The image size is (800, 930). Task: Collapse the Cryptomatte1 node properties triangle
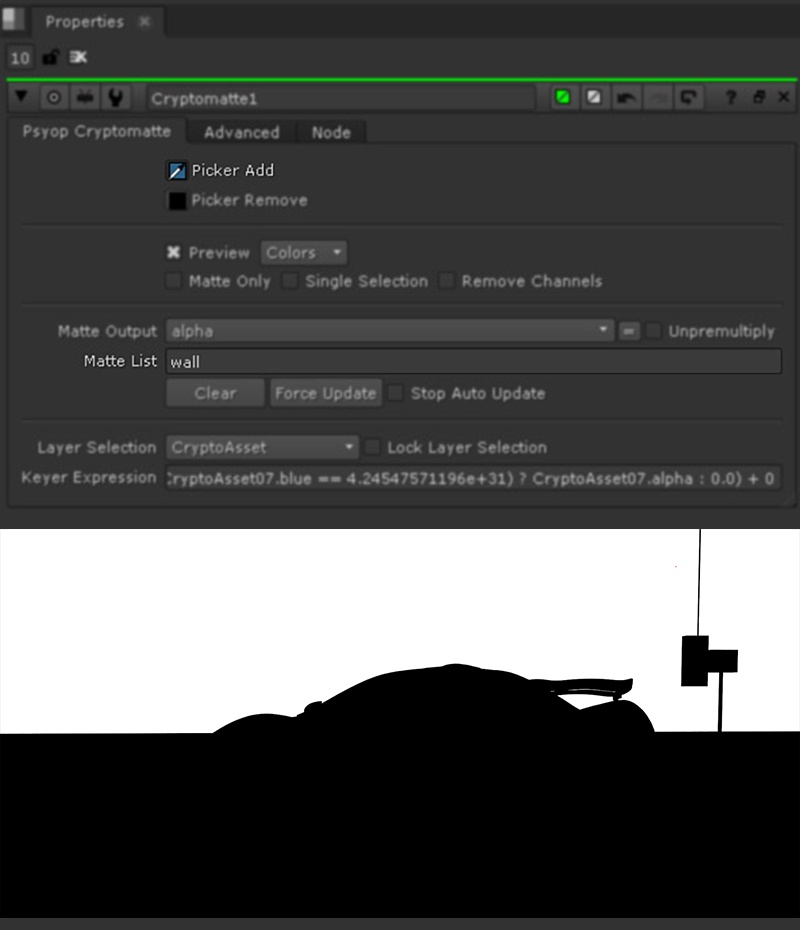pos(20,98)
